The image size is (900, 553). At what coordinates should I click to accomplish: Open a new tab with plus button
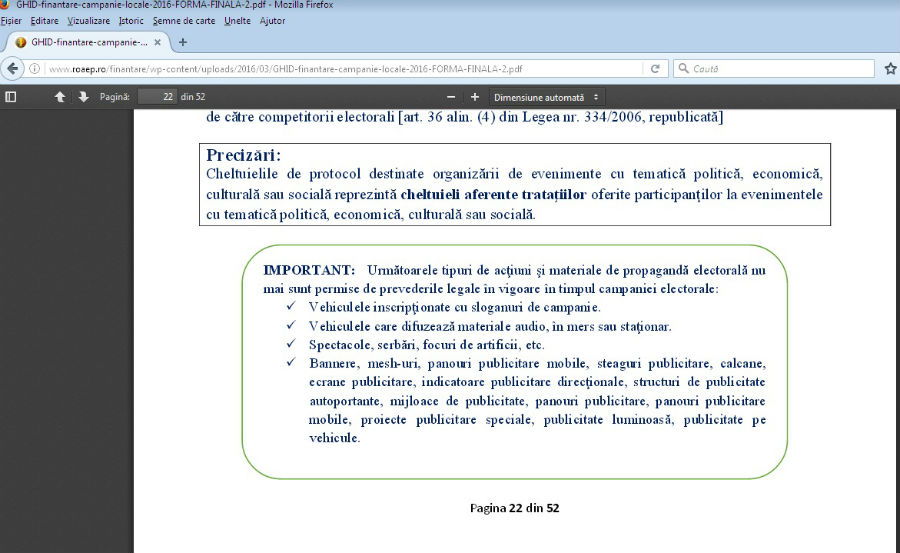pyautogui.click(x=183, y=42)
